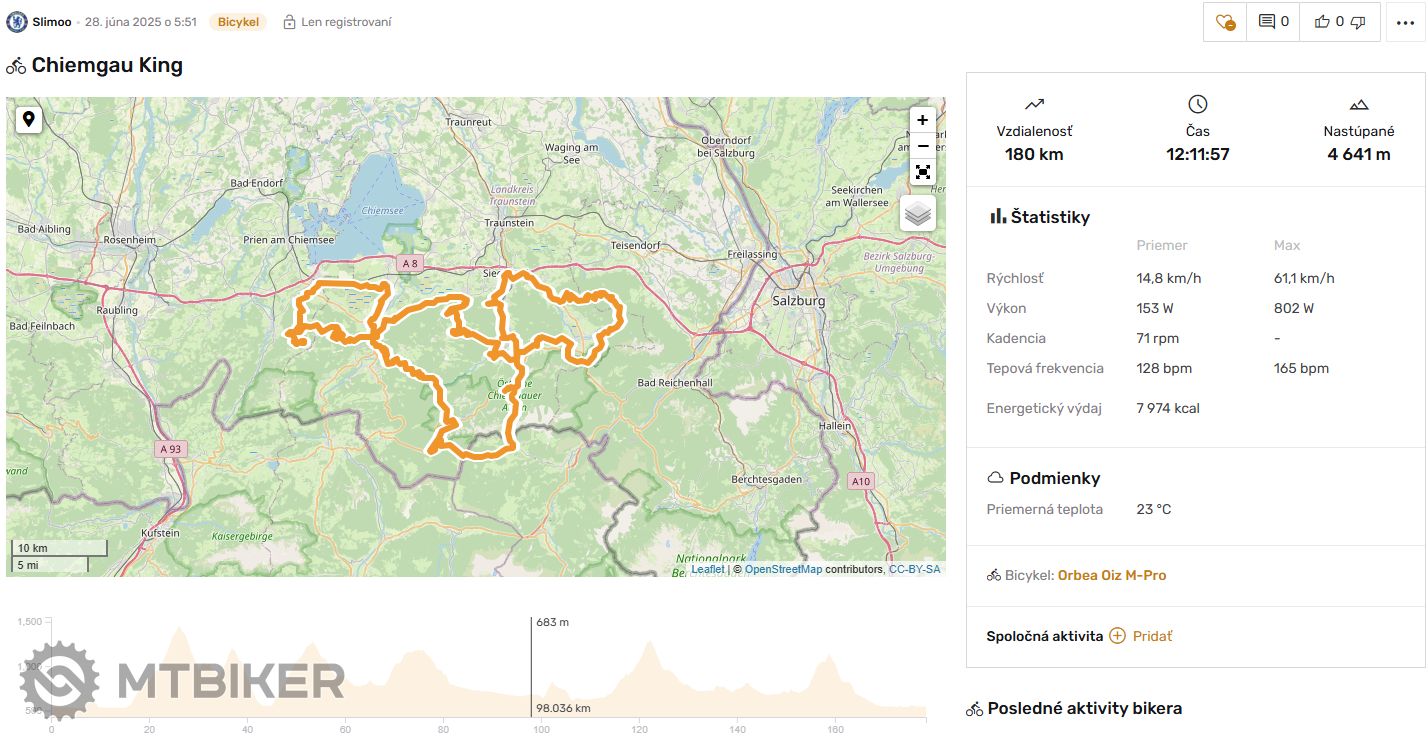Give a thumbs down to activity

click(1357, 22)
